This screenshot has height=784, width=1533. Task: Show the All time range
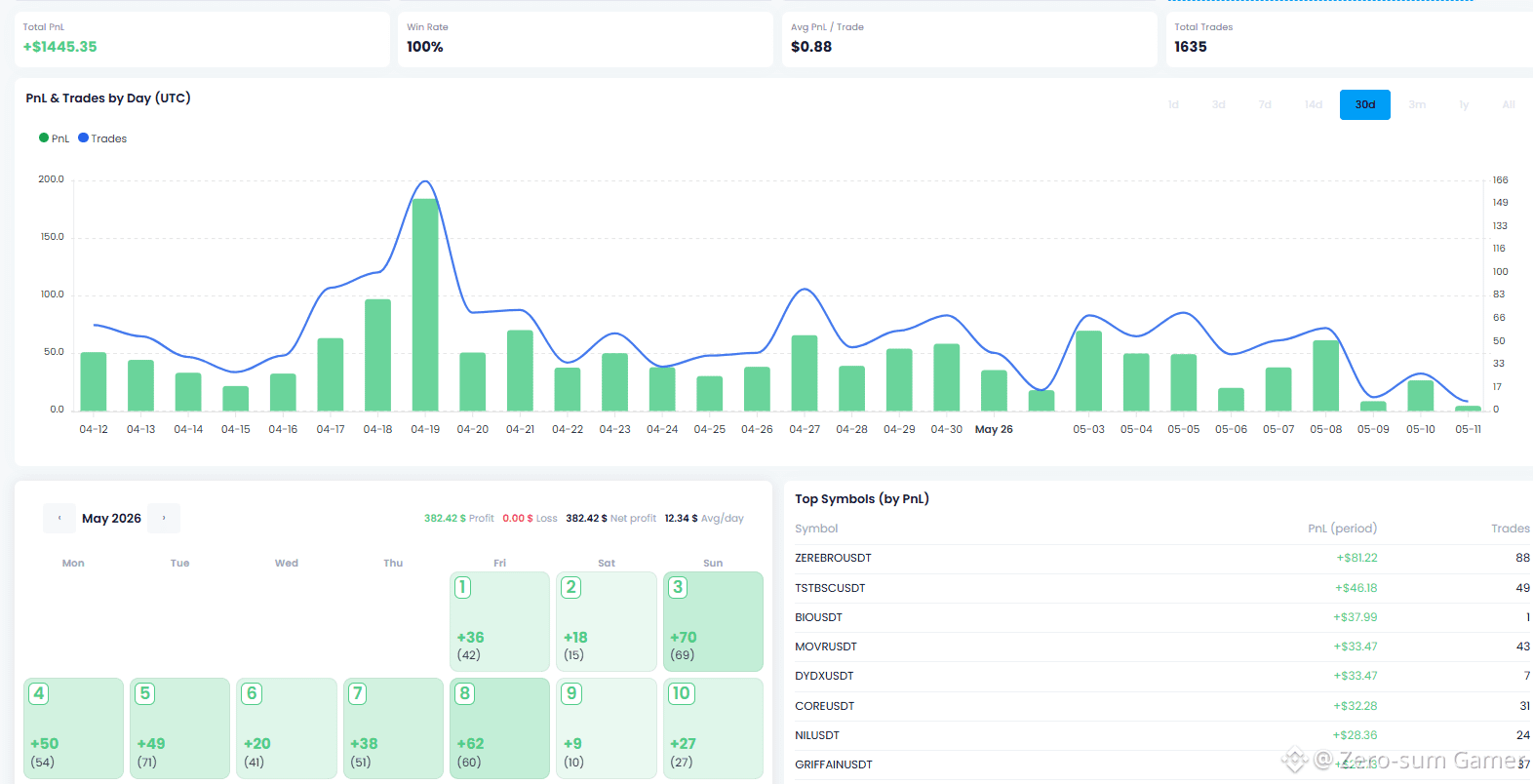(1509, 104)
